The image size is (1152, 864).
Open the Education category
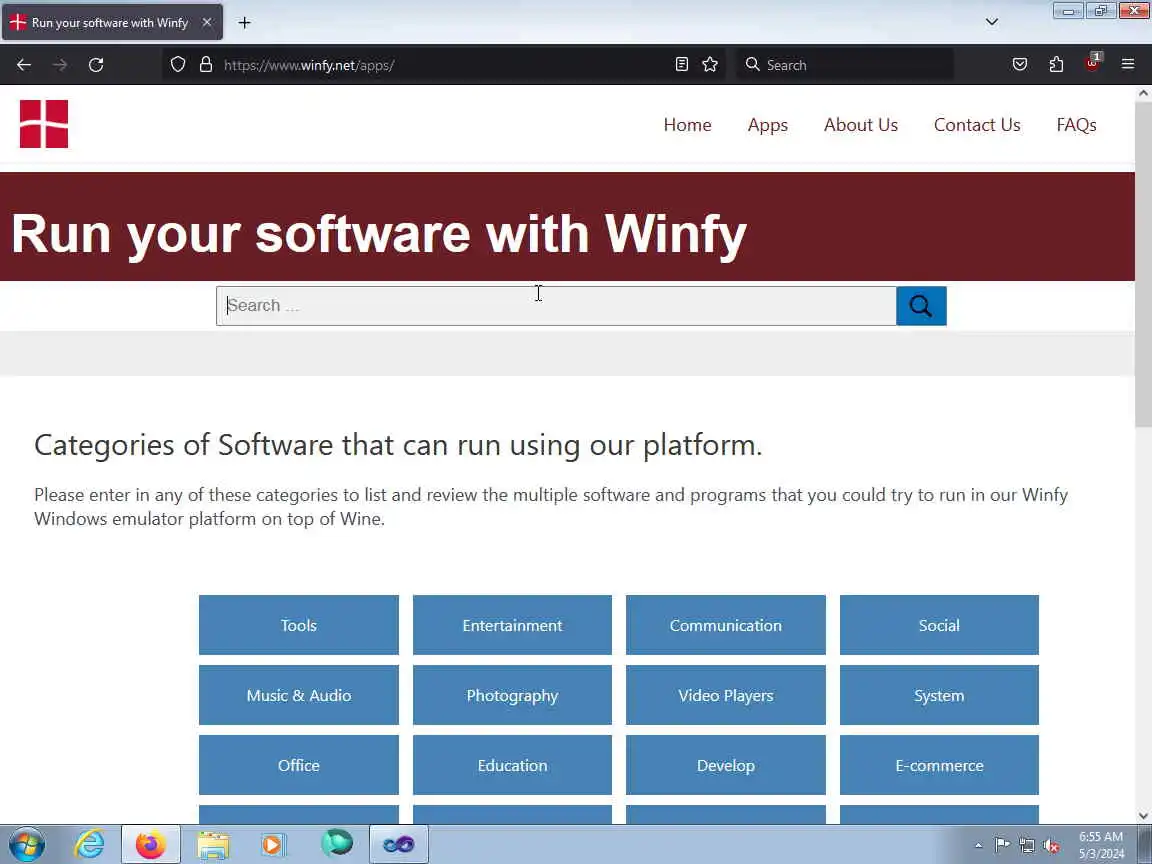click(x=512, y=765)
